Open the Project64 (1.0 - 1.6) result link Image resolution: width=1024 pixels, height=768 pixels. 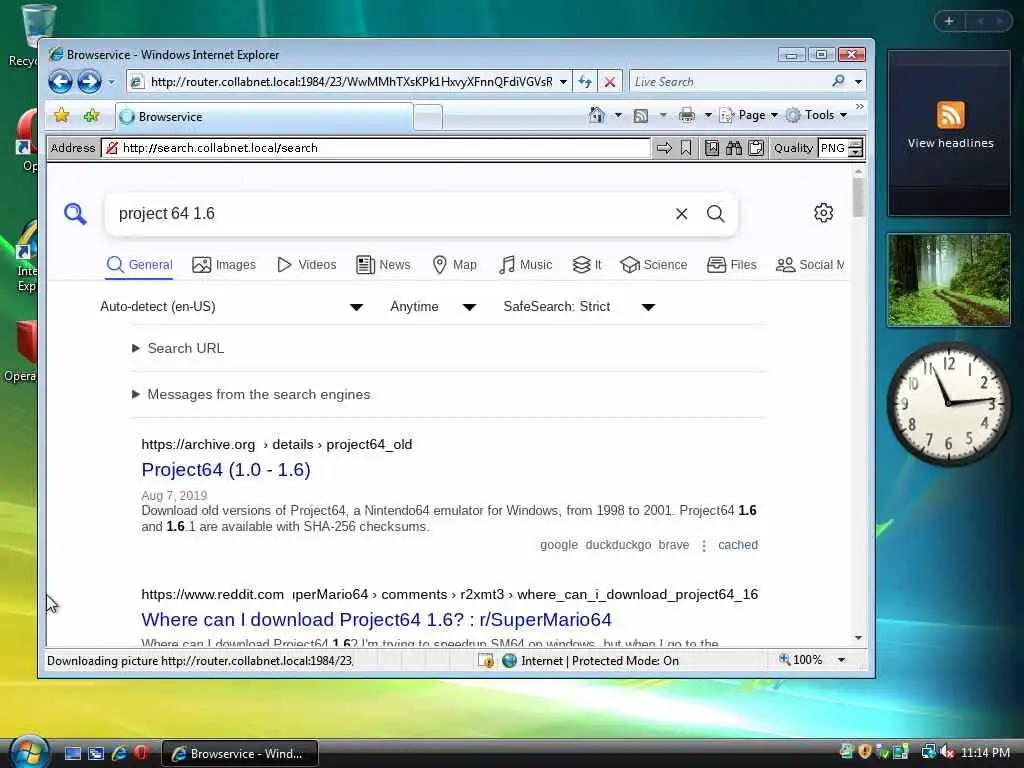point(226,470)
